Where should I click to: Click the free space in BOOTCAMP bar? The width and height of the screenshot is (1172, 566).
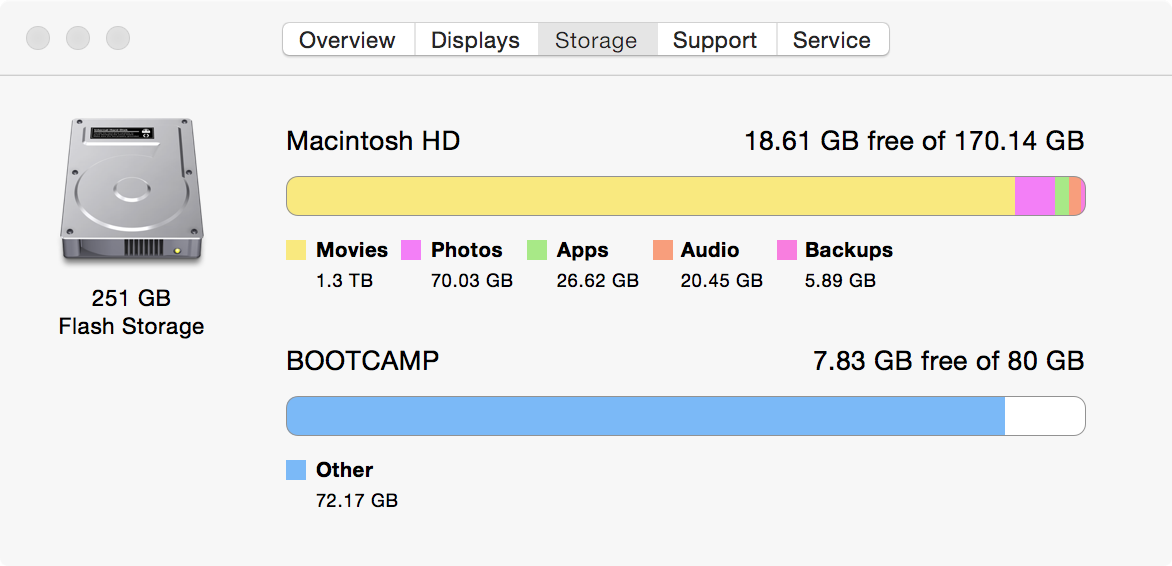point(1044,416)
